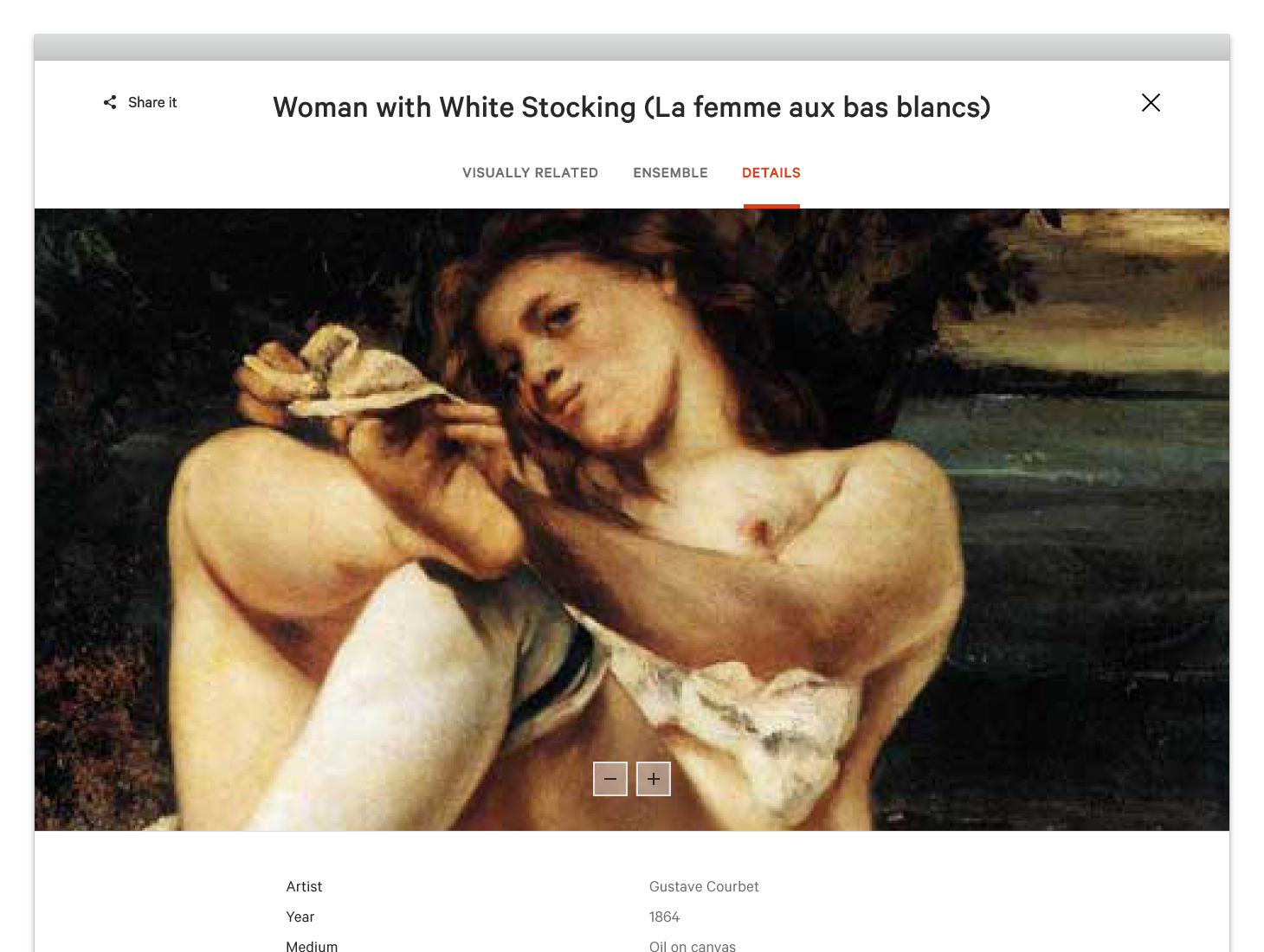Screen dimensions: 1264x952
Task: Click the Medium field label
Action: tap(312, 946)
